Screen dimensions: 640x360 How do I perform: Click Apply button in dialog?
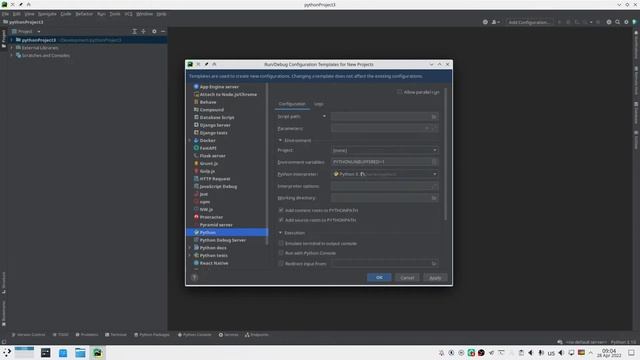click(x=435, y=278)
